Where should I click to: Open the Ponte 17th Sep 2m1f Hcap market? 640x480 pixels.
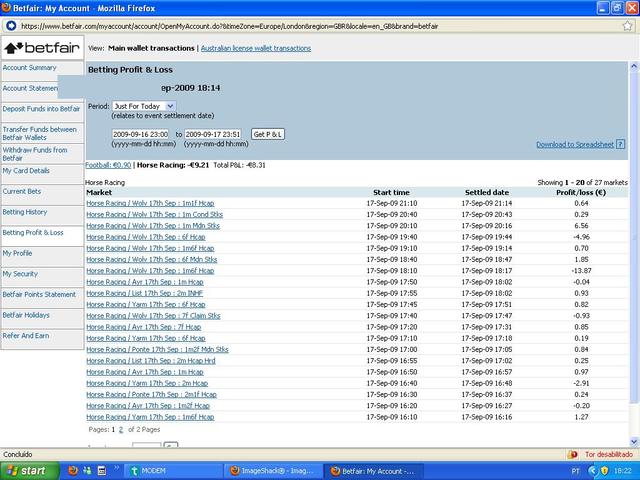(x=151, y=395)
